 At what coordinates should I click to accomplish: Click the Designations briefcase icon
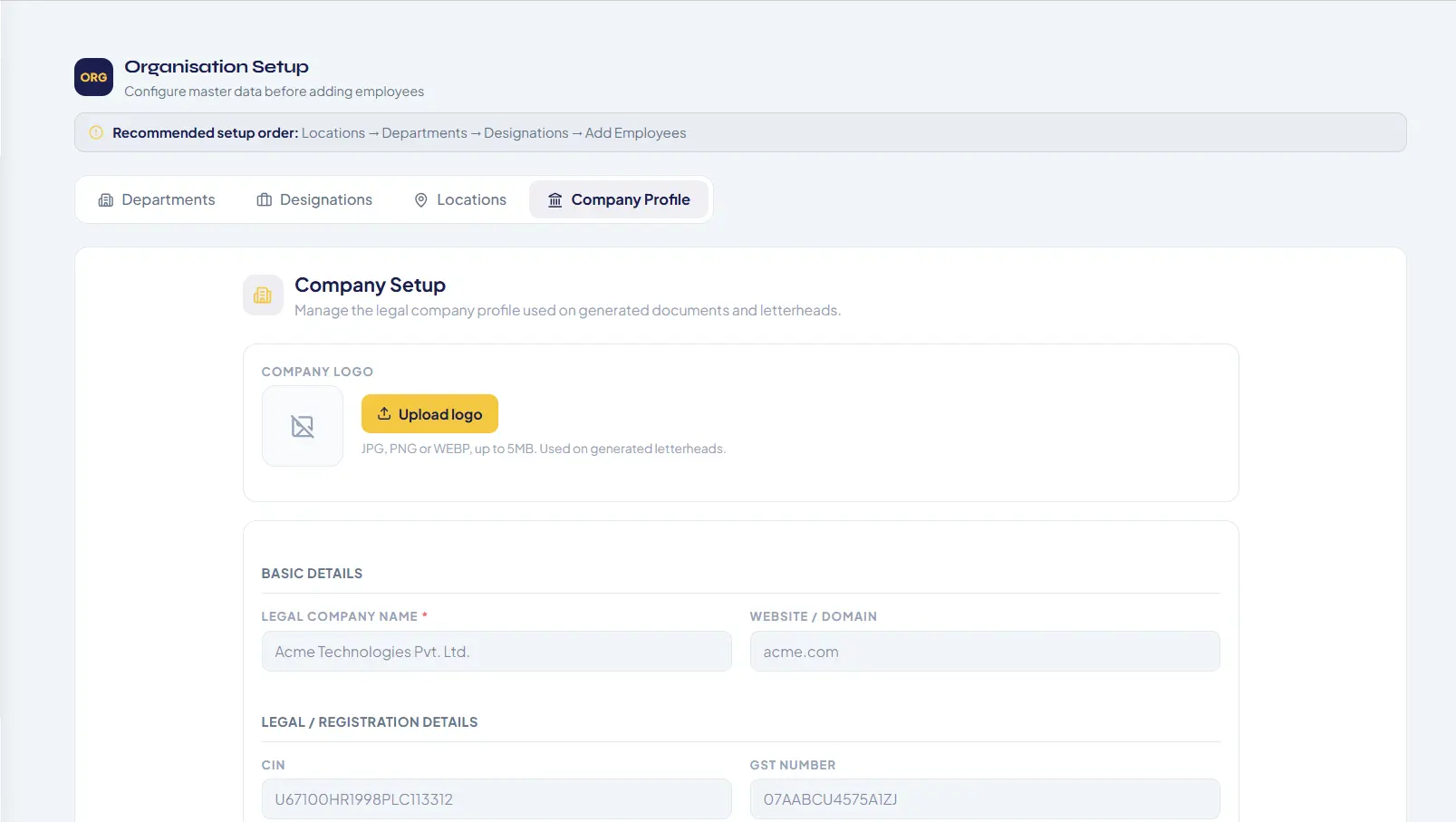[265, 199]
